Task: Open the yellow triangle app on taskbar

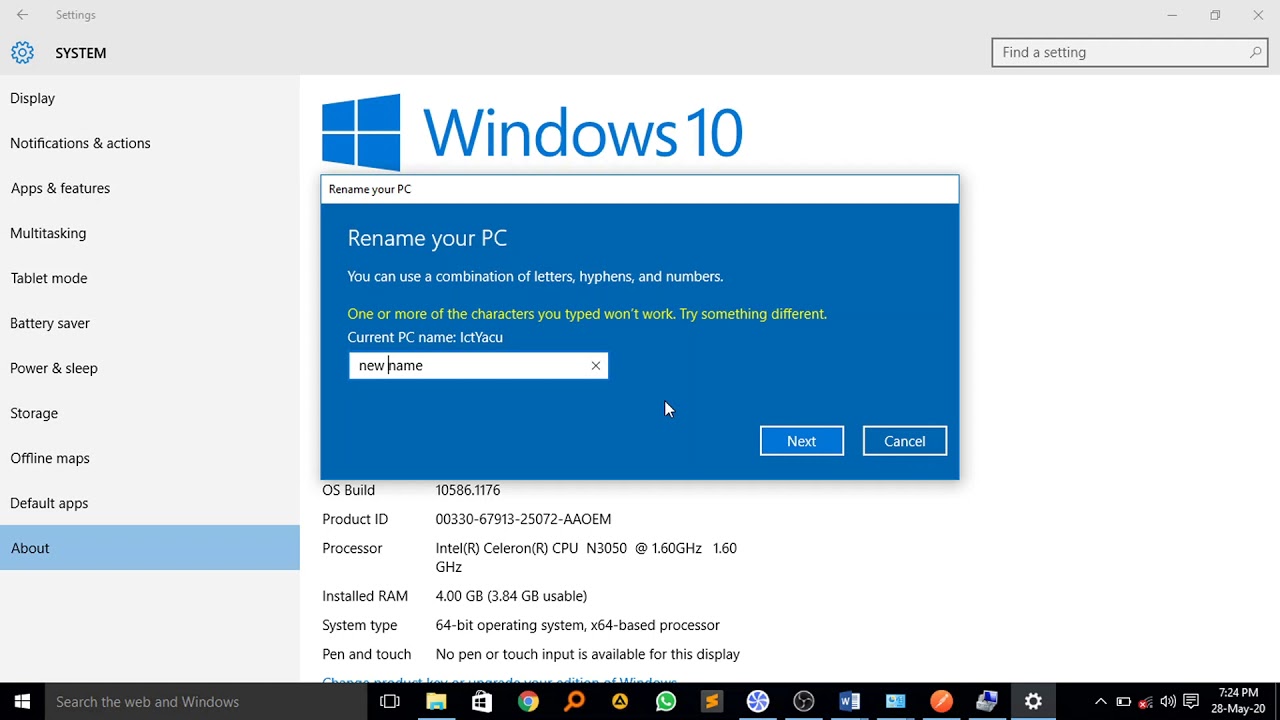Action: (x=620, y=702)
